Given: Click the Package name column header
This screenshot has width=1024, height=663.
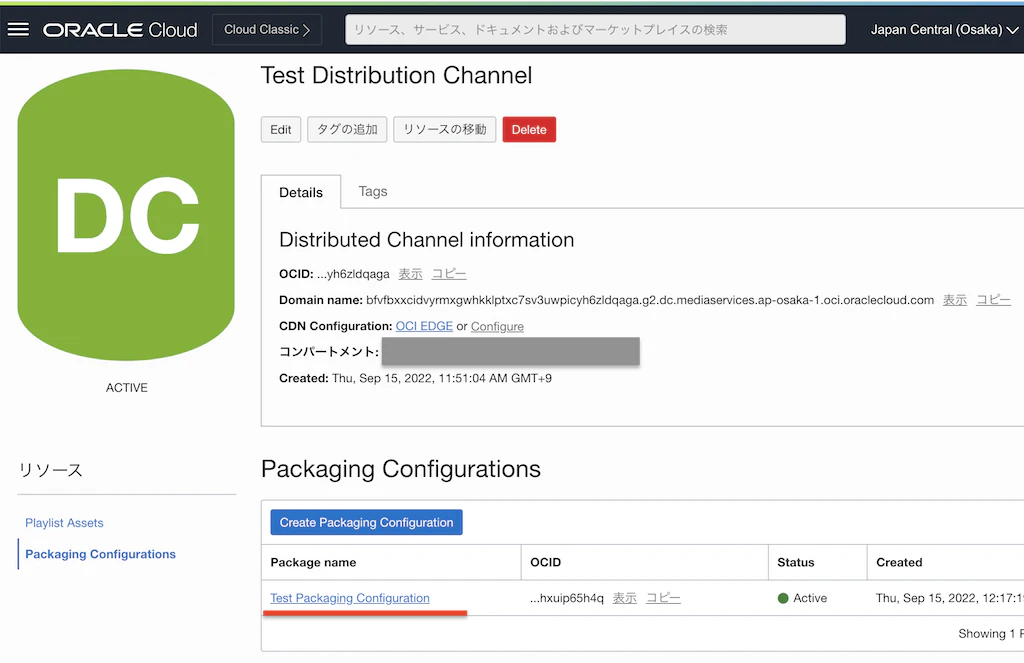Looking at the screenshot, I should pyautogui.click(x=313, y=562).
